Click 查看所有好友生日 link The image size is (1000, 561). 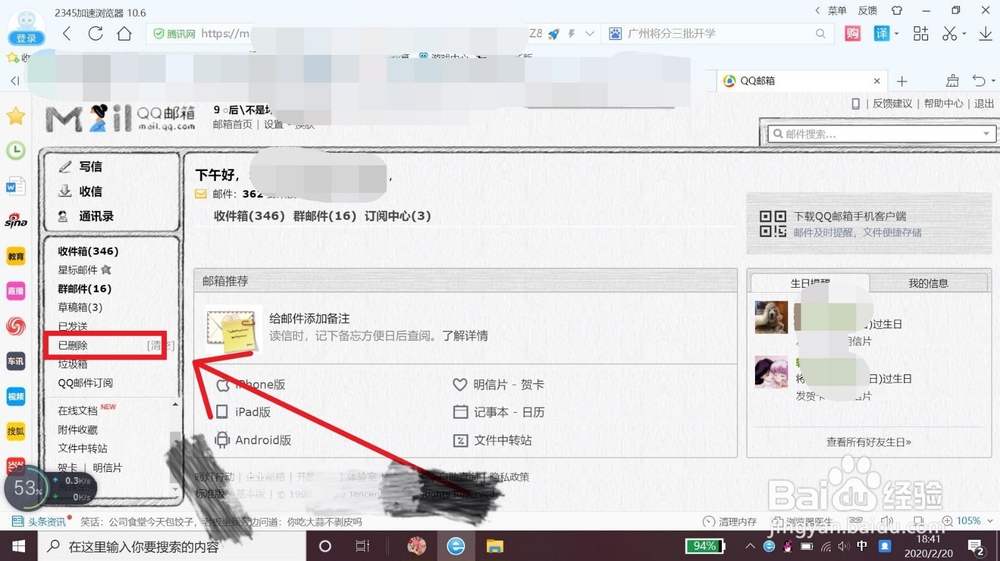tap(869, 442)
